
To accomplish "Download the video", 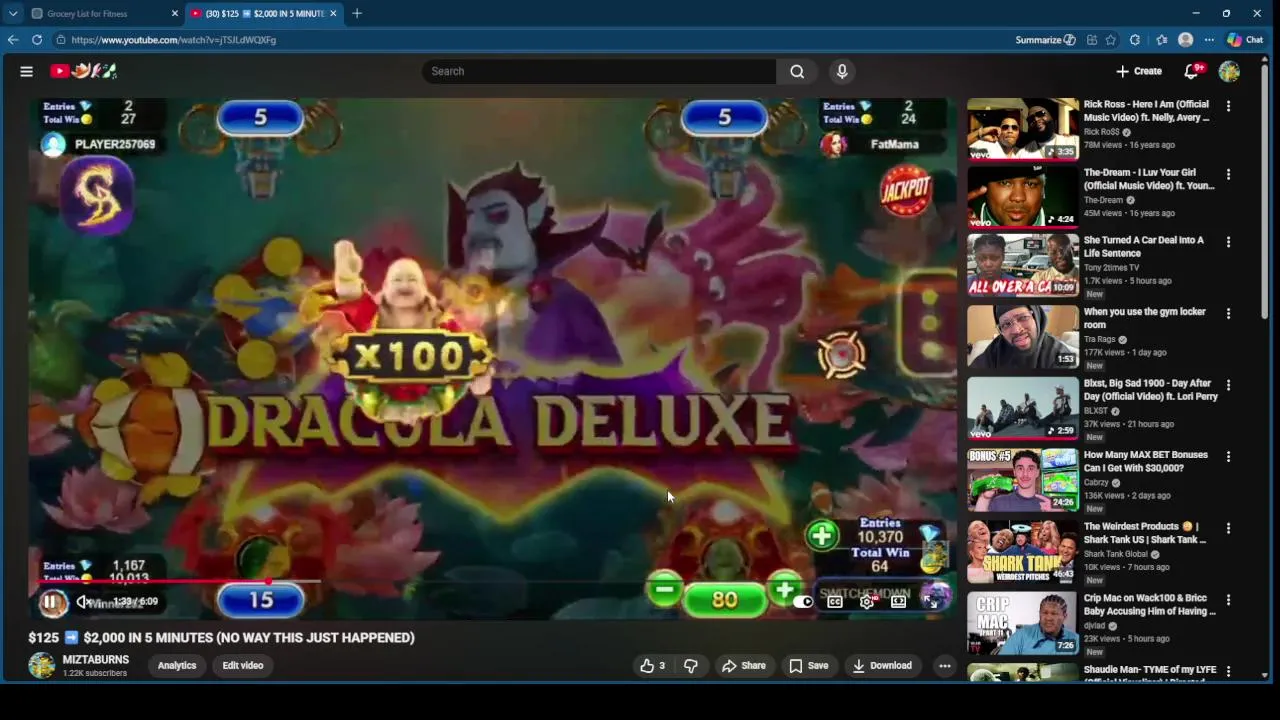I will pos(882,666).
